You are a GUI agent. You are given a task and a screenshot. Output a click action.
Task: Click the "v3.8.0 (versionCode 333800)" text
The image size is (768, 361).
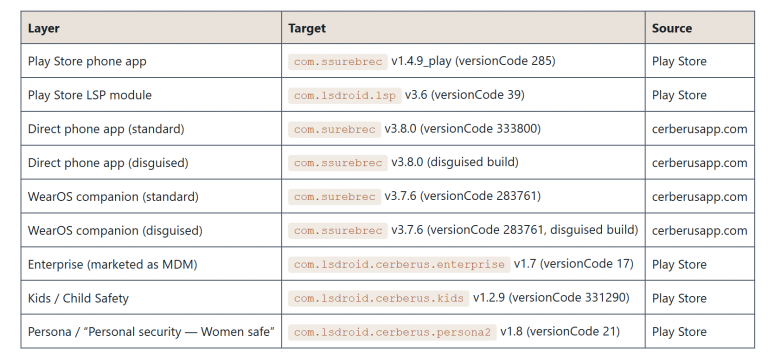[x=462, y=129]
